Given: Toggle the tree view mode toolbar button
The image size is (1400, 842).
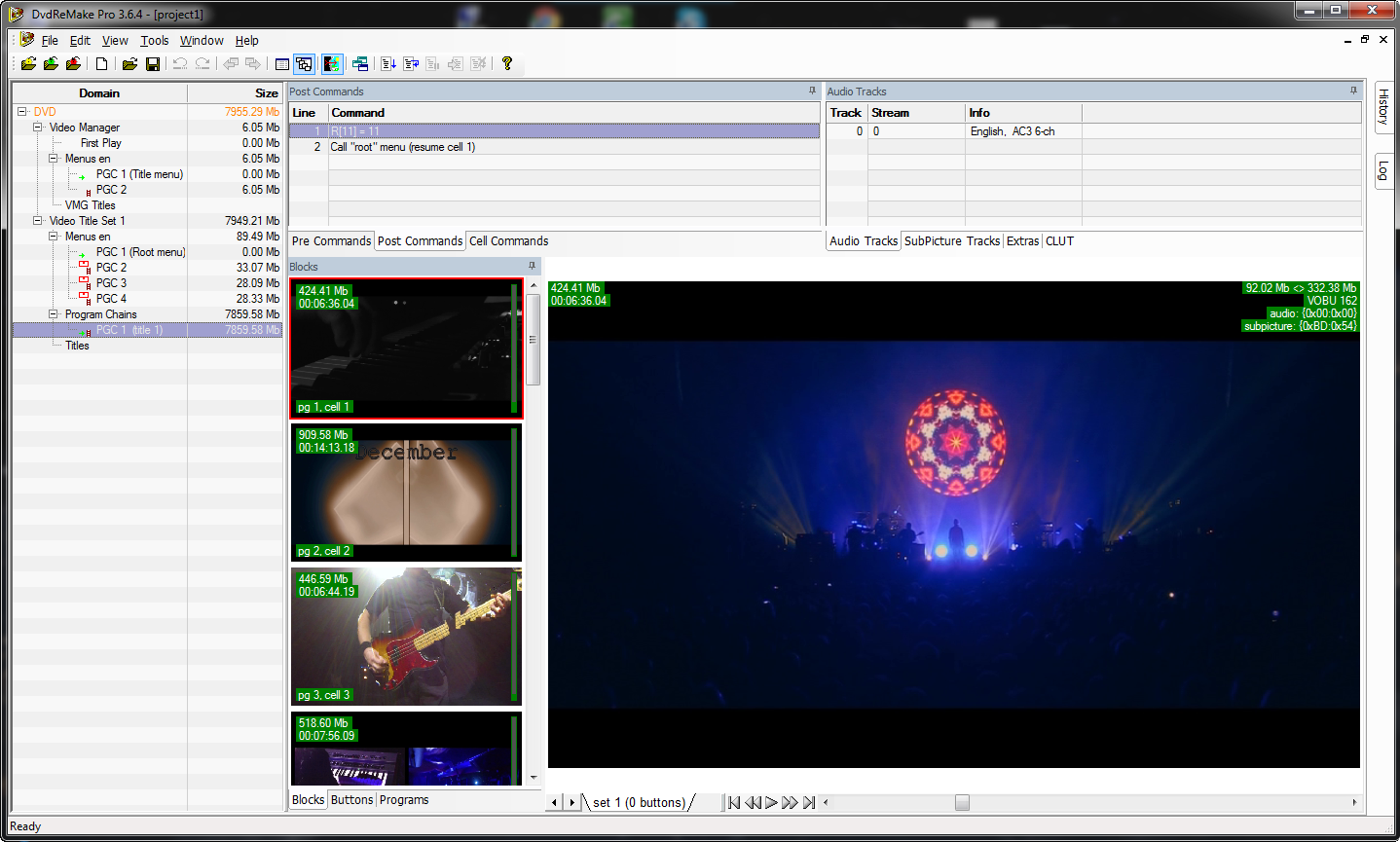Looking at the screenshot, I should coord(305,63).
